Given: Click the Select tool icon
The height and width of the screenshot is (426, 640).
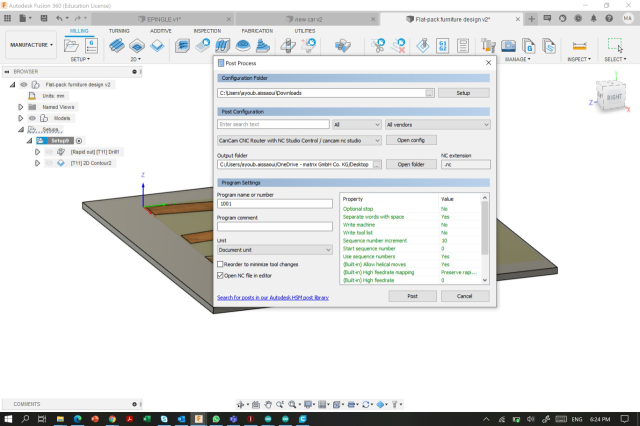Looking at the screenshot, I should click(615, 45).
